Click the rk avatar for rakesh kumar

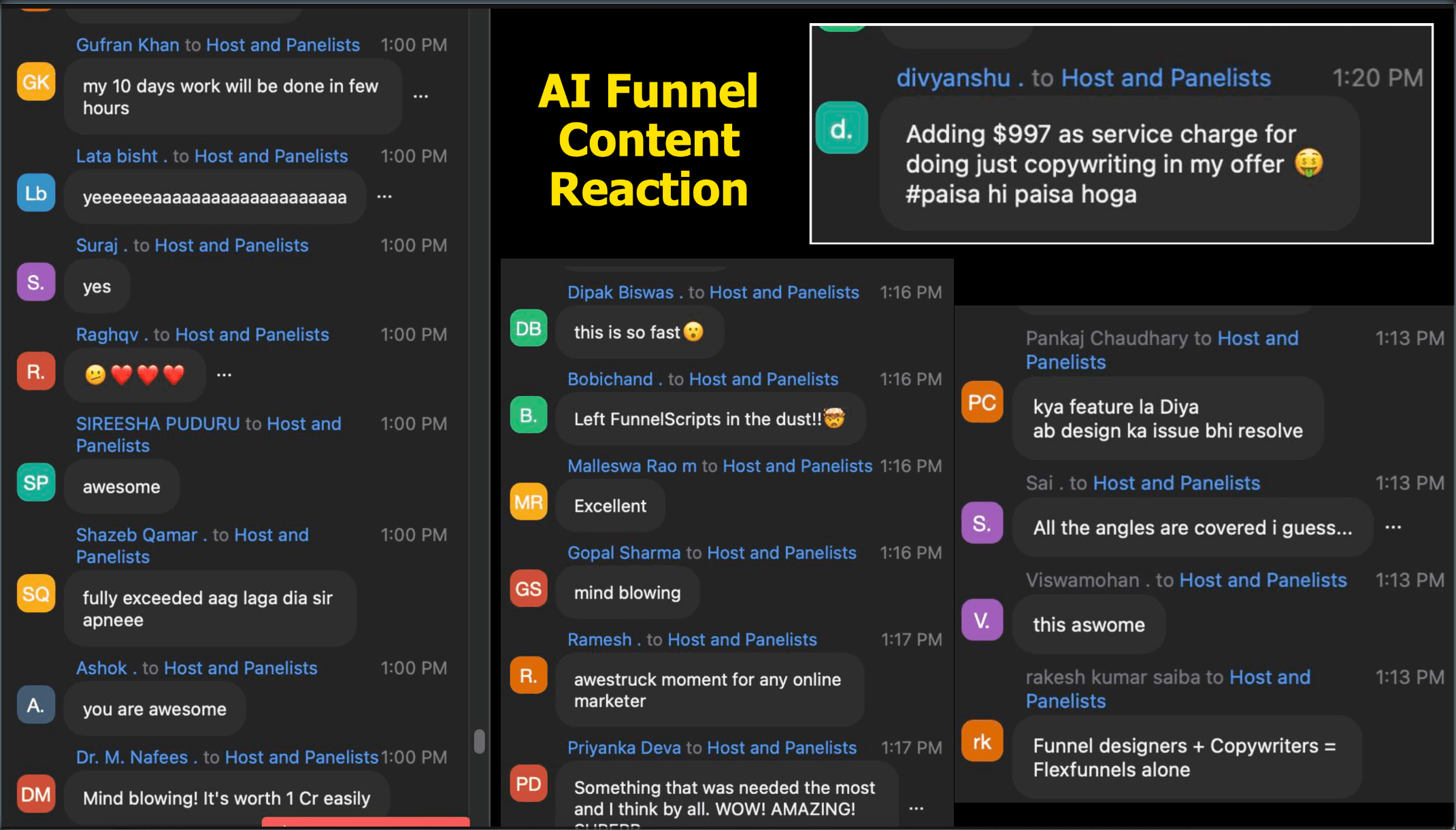coord(982,742)
